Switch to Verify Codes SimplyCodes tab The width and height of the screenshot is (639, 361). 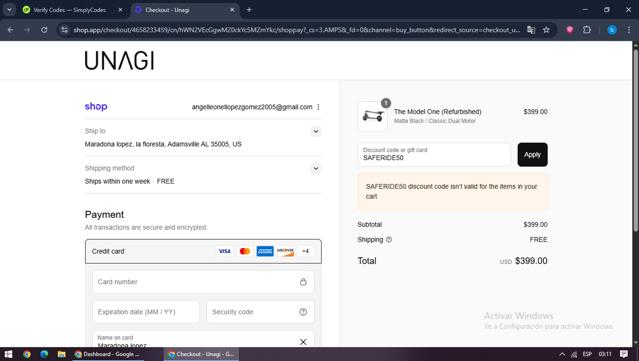pos(69,10)
